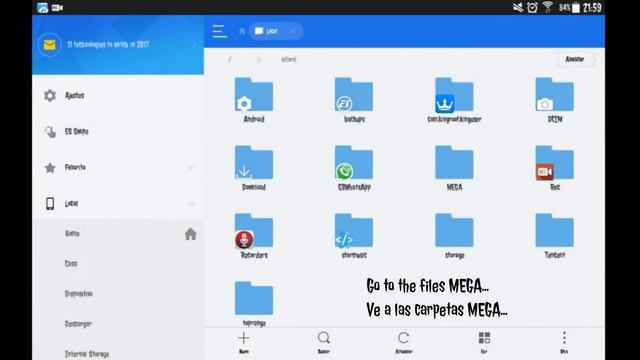Tap the screen recording status icon

(58, 8)
